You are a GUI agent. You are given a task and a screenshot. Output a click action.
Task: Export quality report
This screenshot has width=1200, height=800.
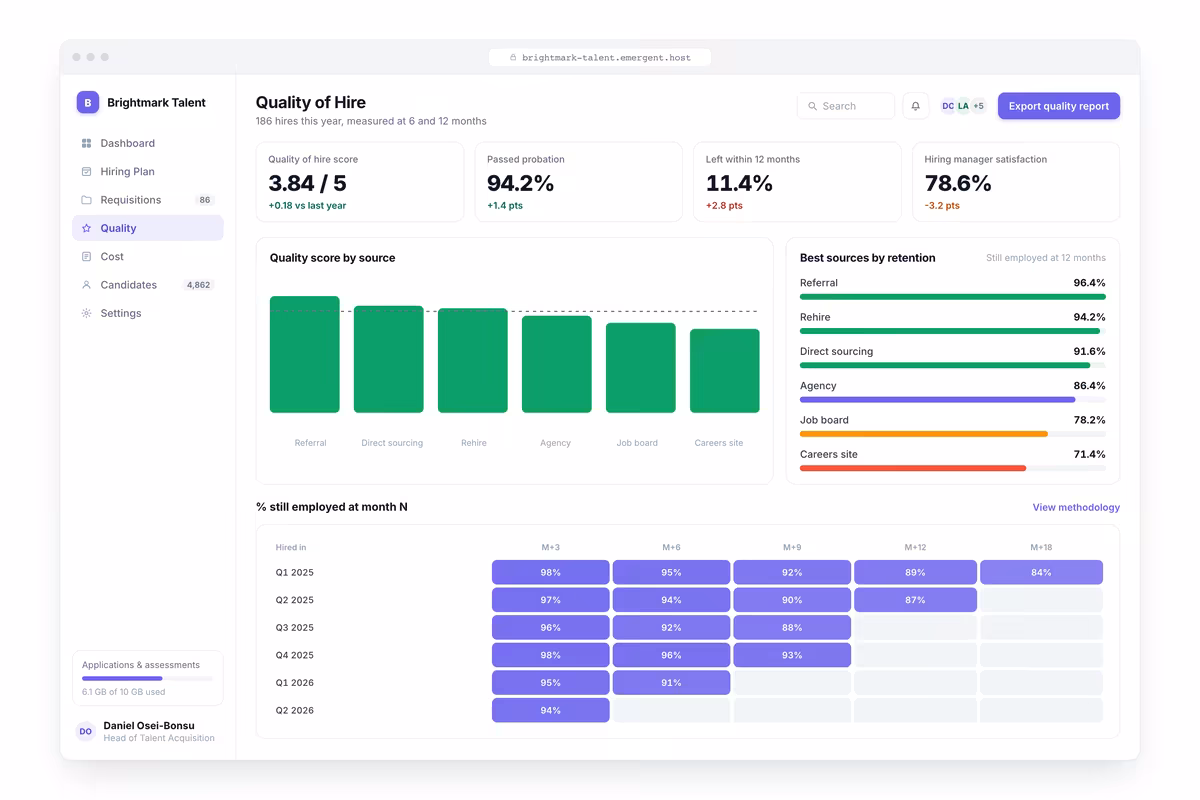point(1058,106)
